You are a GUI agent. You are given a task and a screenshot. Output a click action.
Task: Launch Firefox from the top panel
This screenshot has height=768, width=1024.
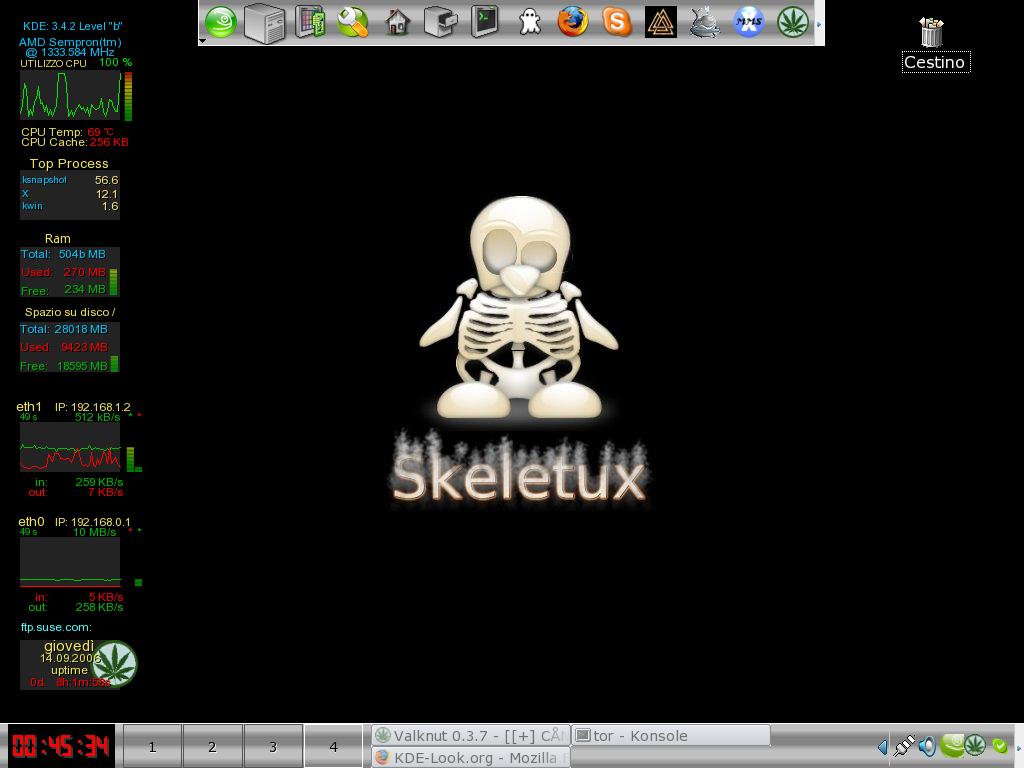(x=573, y=22)
